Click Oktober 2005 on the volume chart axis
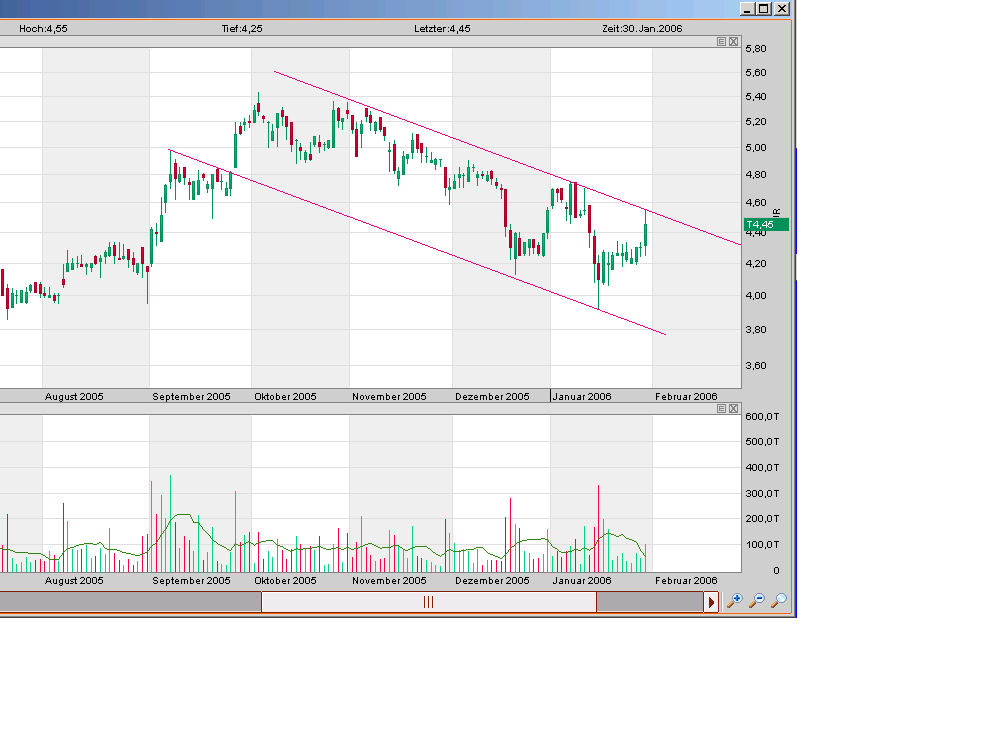This screenshot has width=995, height=751. 285,580
